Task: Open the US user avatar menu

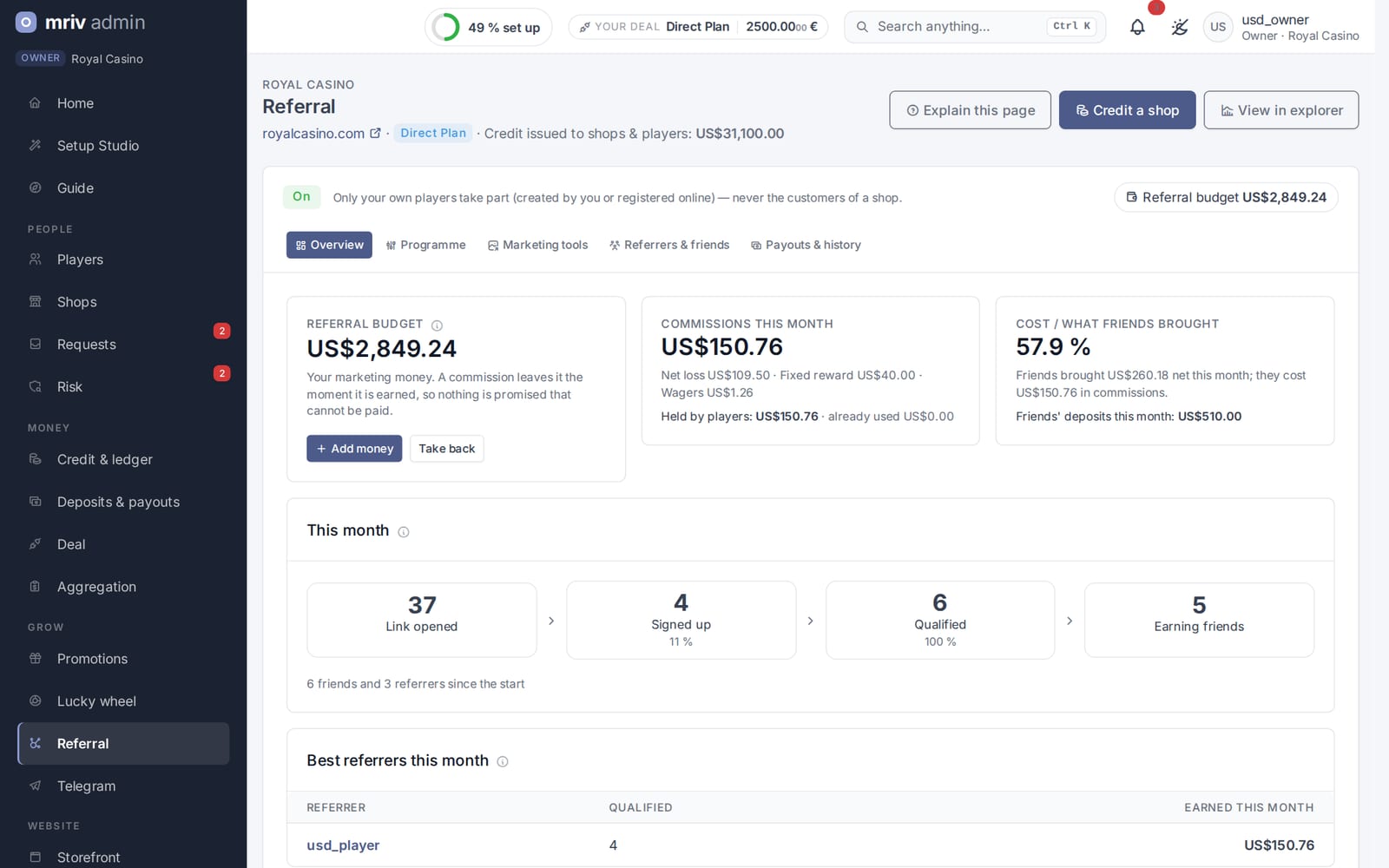Action: point(1218,27)
